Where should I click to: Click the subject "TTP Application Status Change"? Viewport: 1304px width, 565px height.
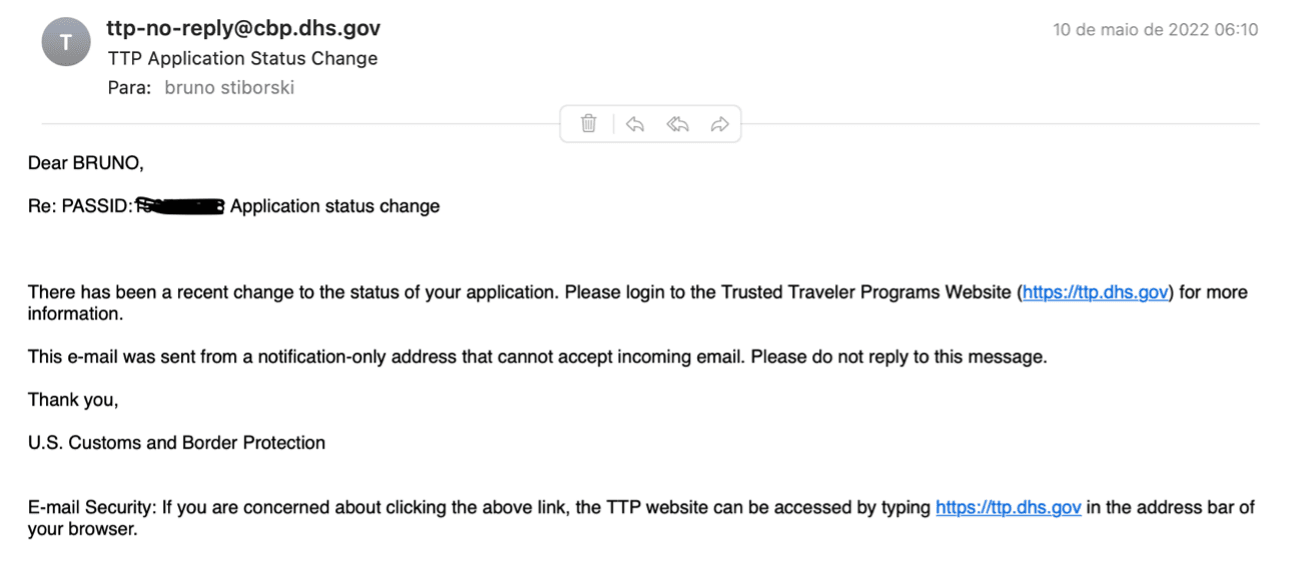point(242,58)
